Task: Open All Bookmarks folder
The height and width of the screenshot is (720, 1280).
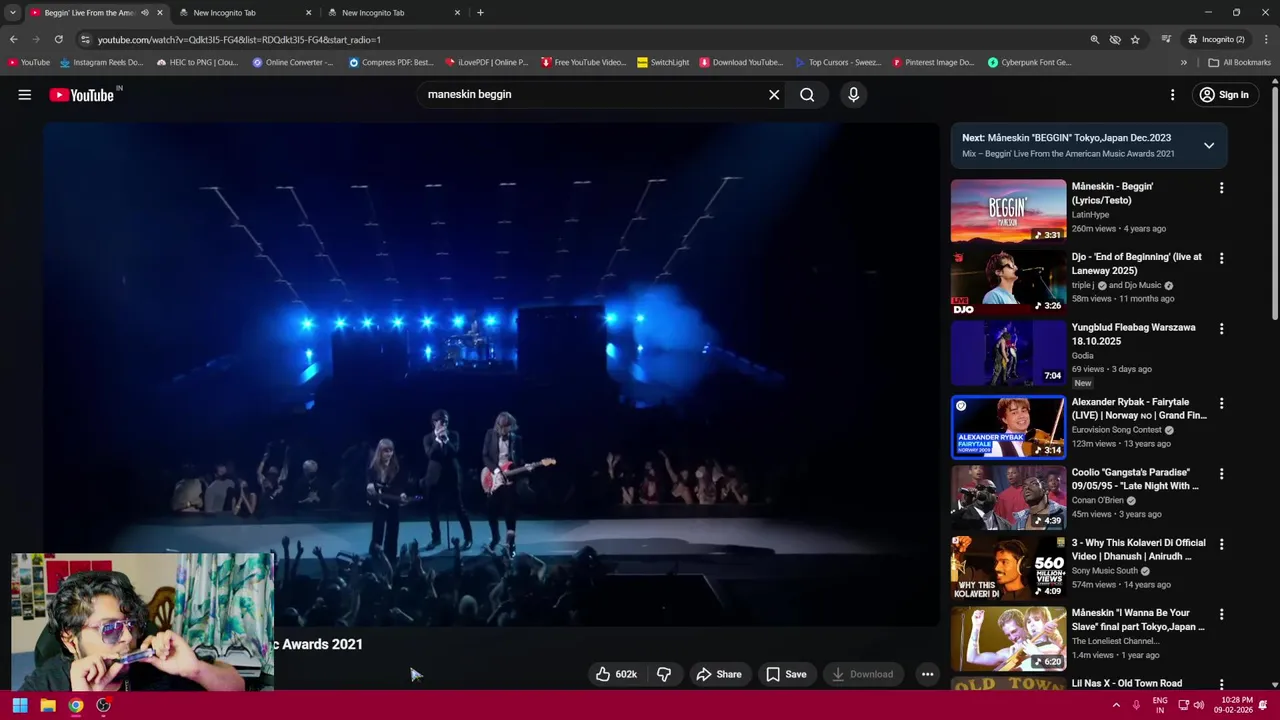Action: tap(1239, 62)
